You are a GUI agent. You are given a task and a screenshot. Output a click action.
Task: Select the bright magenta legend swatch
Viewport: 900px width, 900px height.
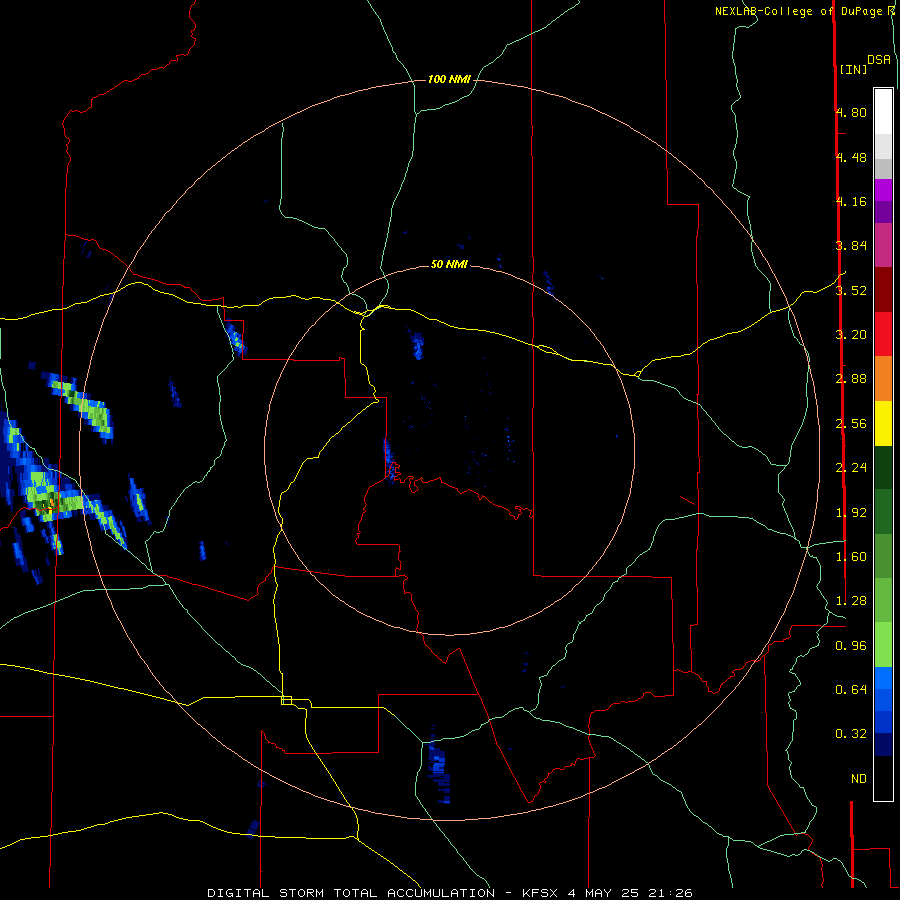point(883,190)
